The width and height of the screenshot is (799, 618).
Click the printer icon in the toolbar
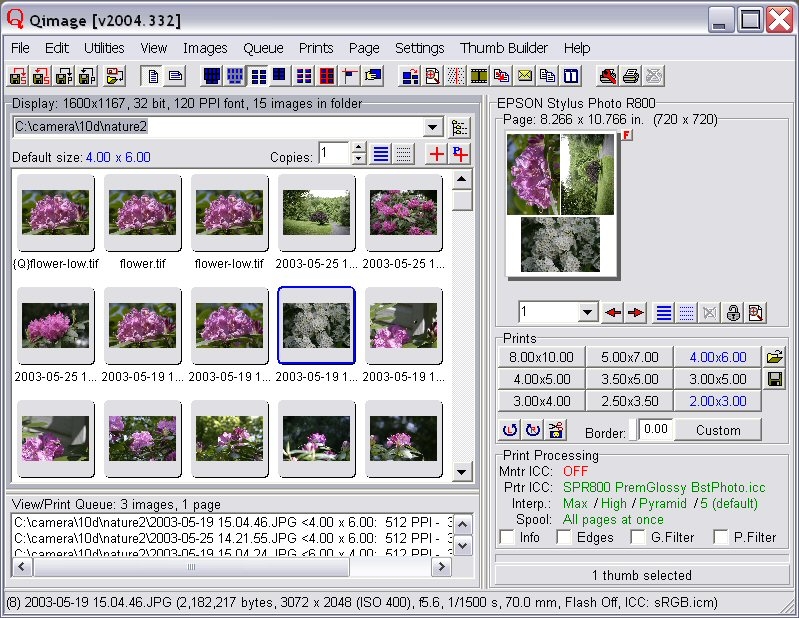tap(630, 75)
